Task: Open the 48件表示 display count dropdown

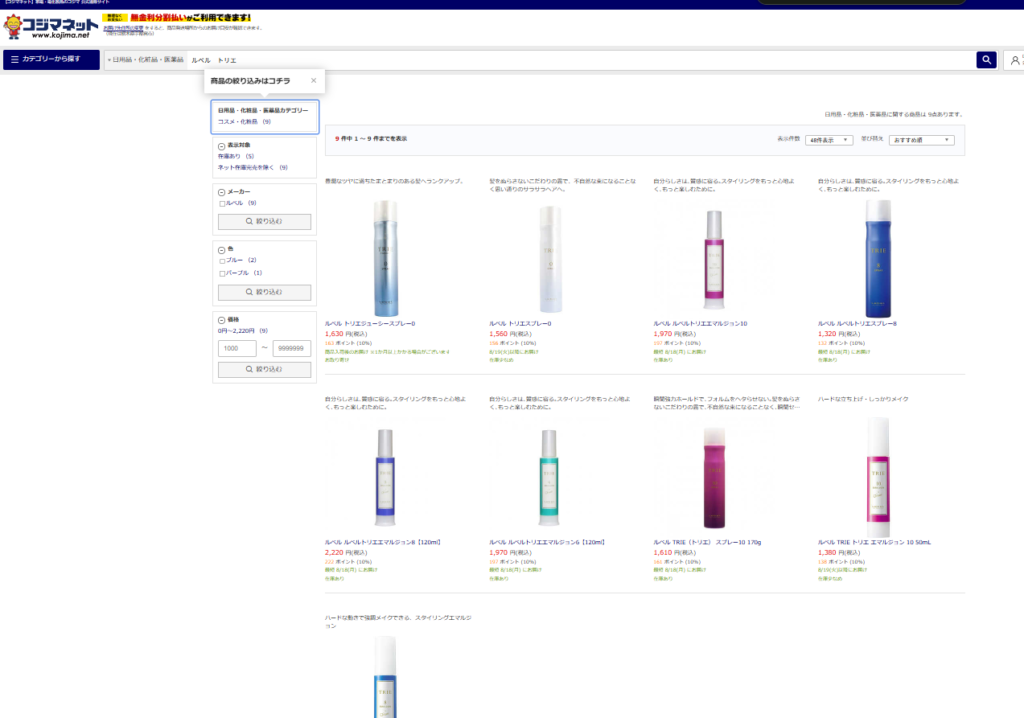Action: click(x=829, y=140)
